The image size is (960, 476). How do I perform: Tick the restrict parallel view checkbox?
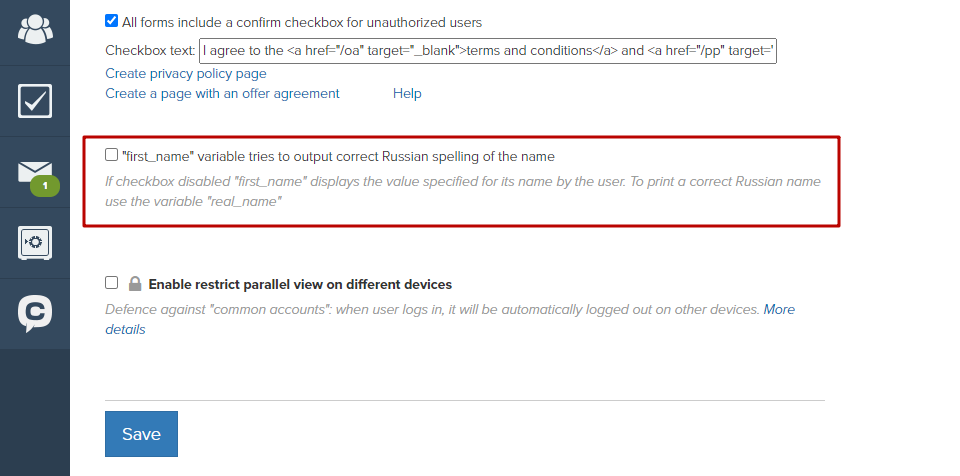pos(111,282)
